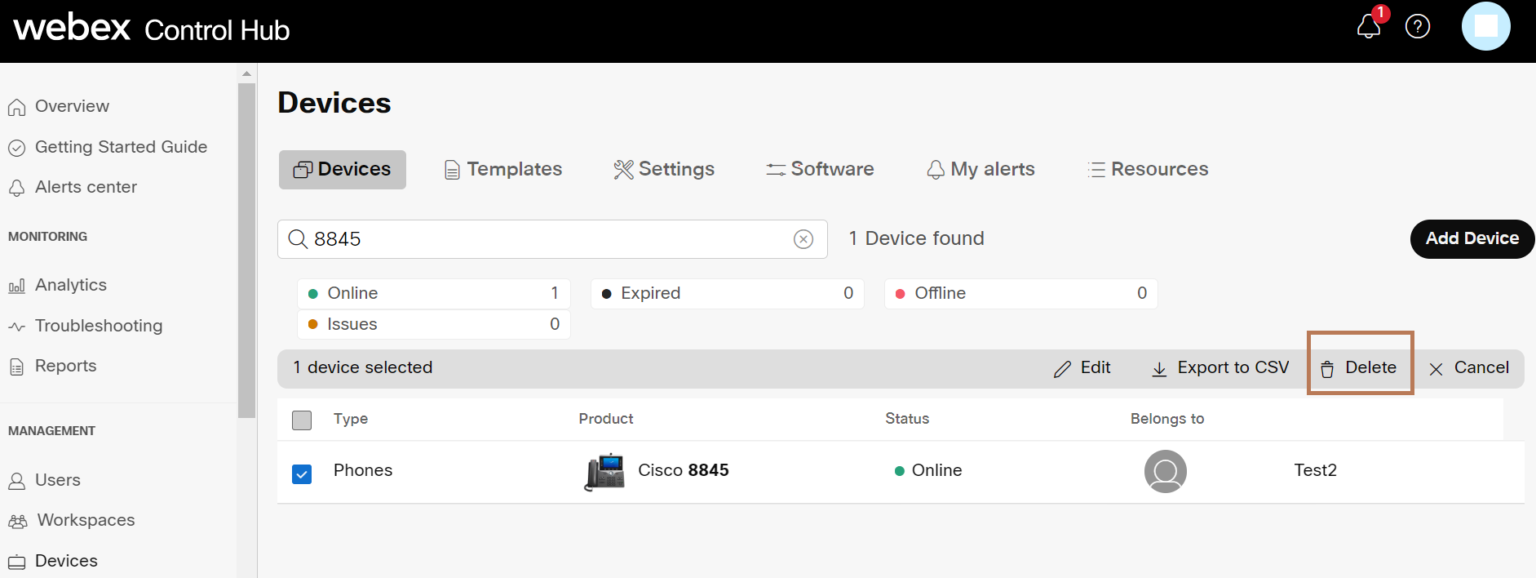This screenshot has width=1536, height=578.
Task: Click the sidebar vertical scrollbar
Action: click(x=246, y=250)
